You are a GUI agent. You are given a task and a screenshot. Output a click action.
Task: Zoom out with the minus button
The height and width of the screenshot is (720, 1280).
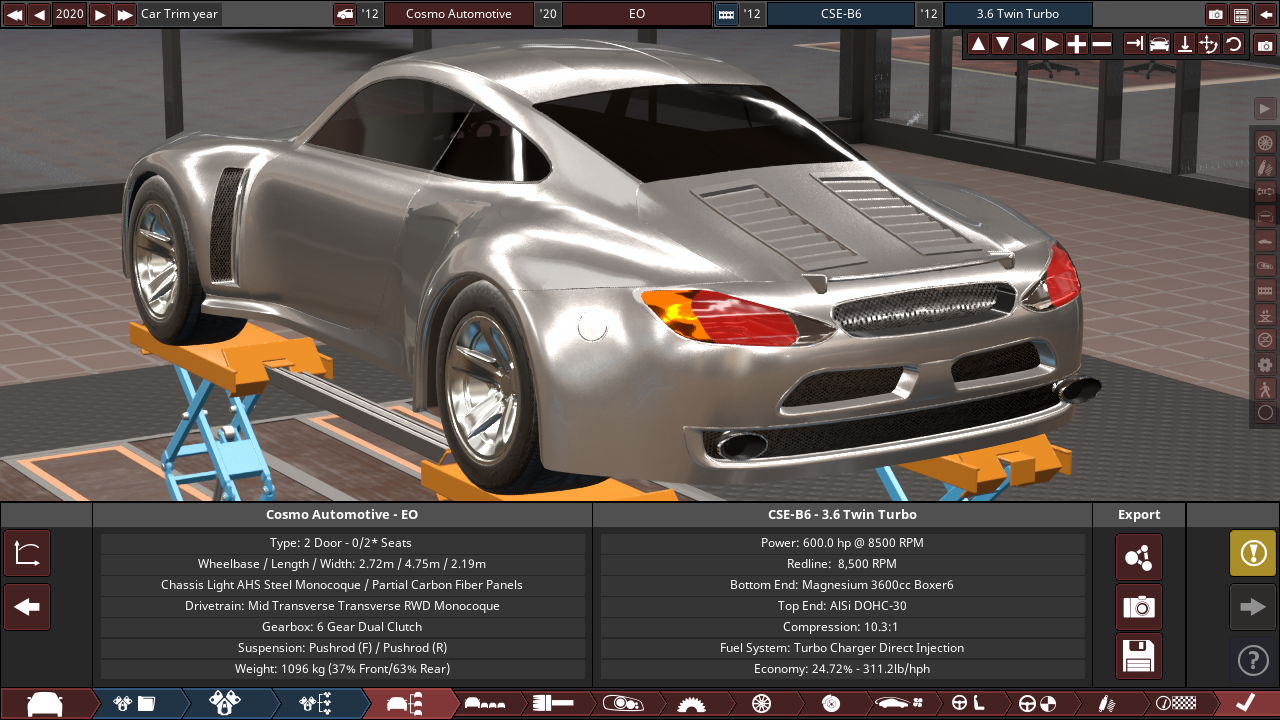click(x=1101, y=44)
